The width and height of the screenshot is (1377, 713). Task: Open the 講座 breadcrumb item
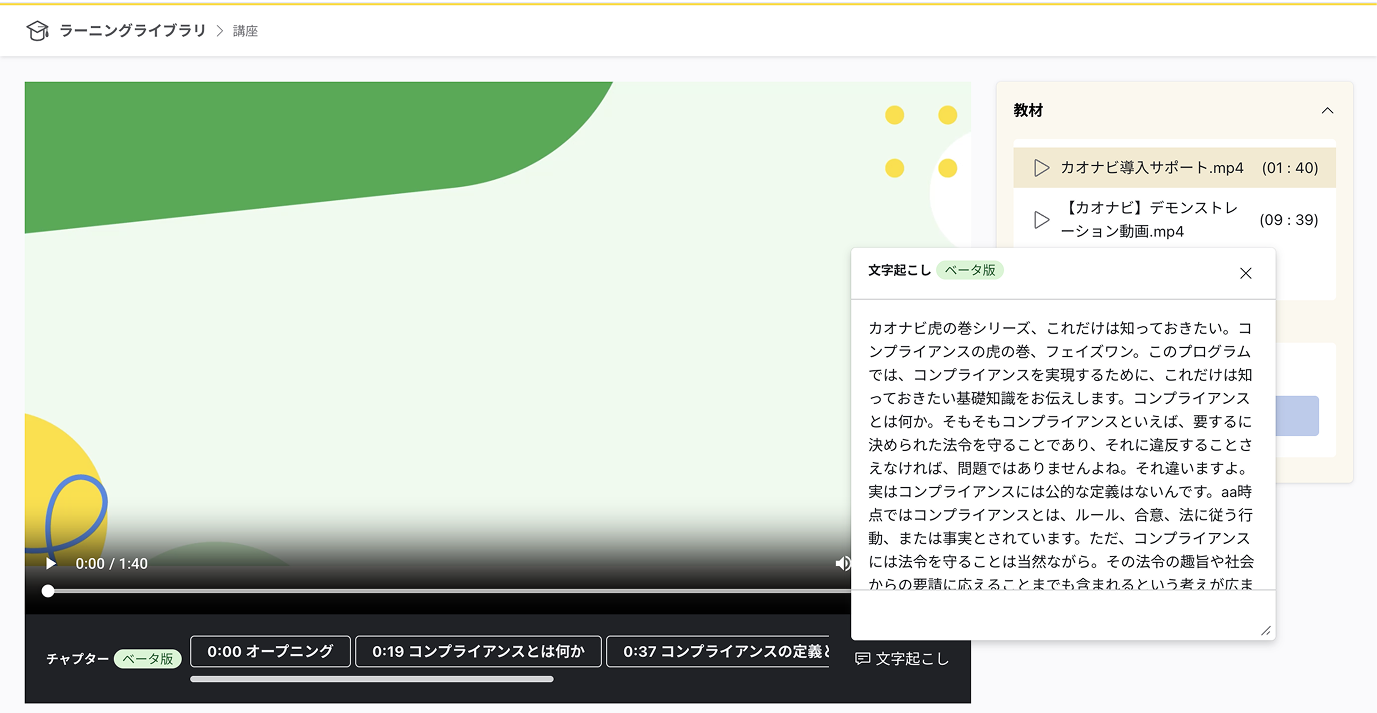click(245, 30)
